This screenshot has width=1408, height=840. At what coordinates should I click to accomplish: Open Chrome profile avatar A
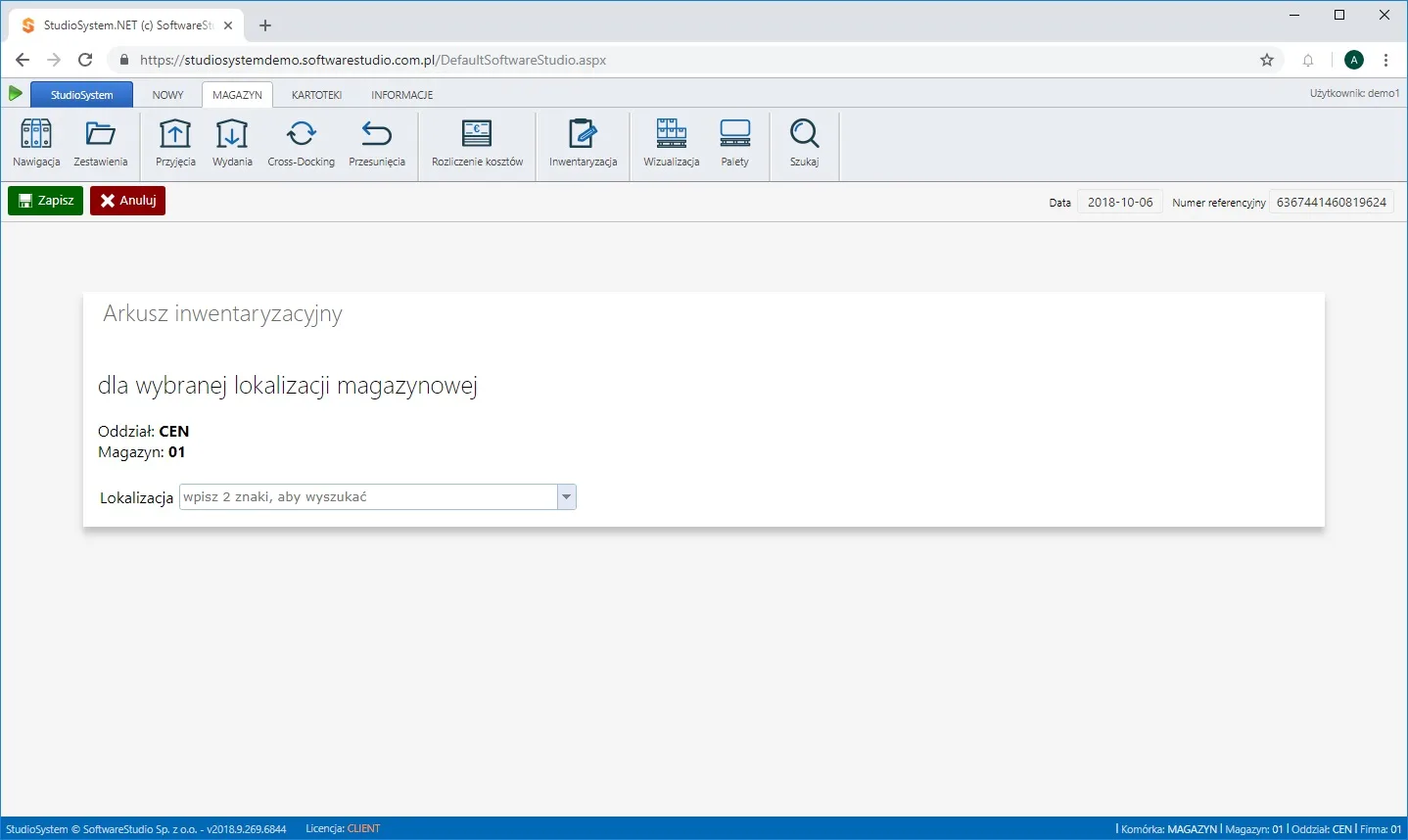click(x=1354, y=60)
